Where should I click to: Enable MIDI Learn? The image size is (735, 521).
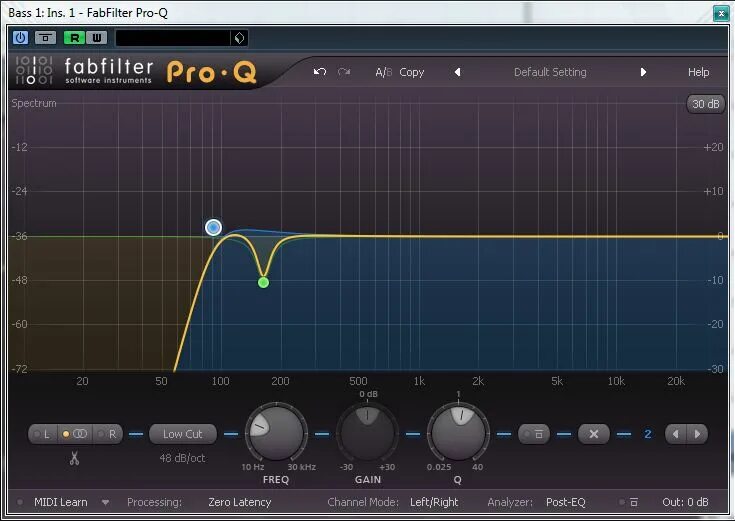(x=60, y=502)
